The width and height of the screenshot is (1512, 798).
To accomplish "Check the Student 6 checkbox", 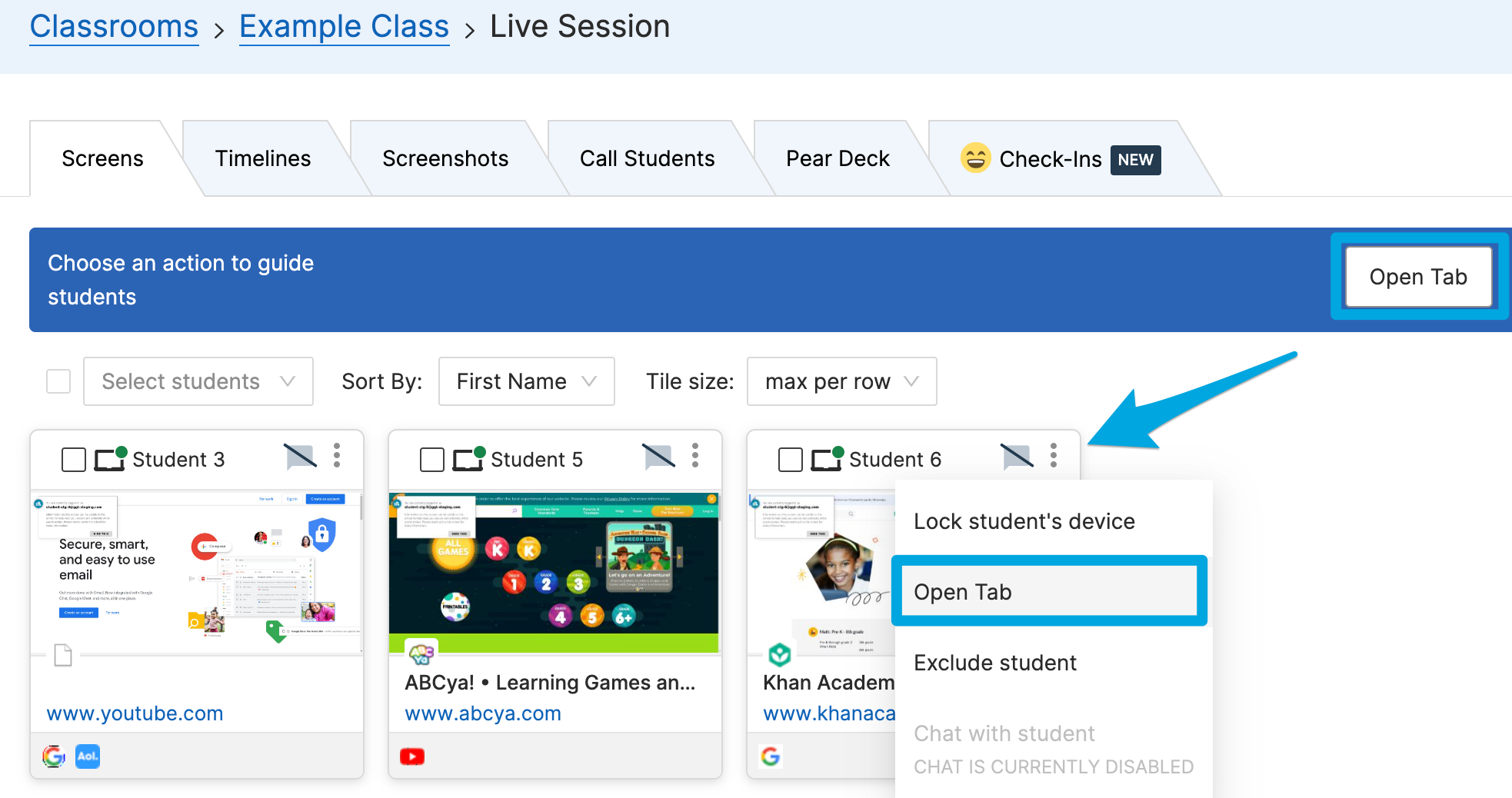I will pos(791,460).
